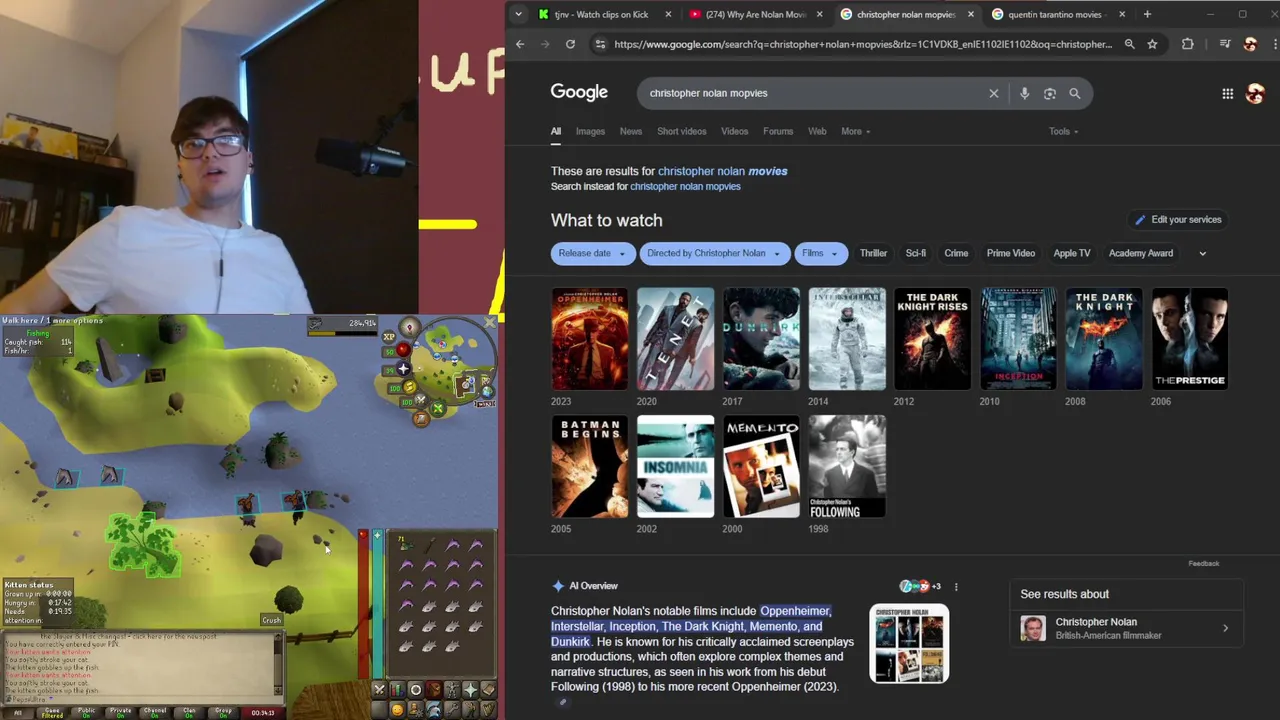Select the Game chat filter tab
The image size is (1280, 720).
pos(52,712)
